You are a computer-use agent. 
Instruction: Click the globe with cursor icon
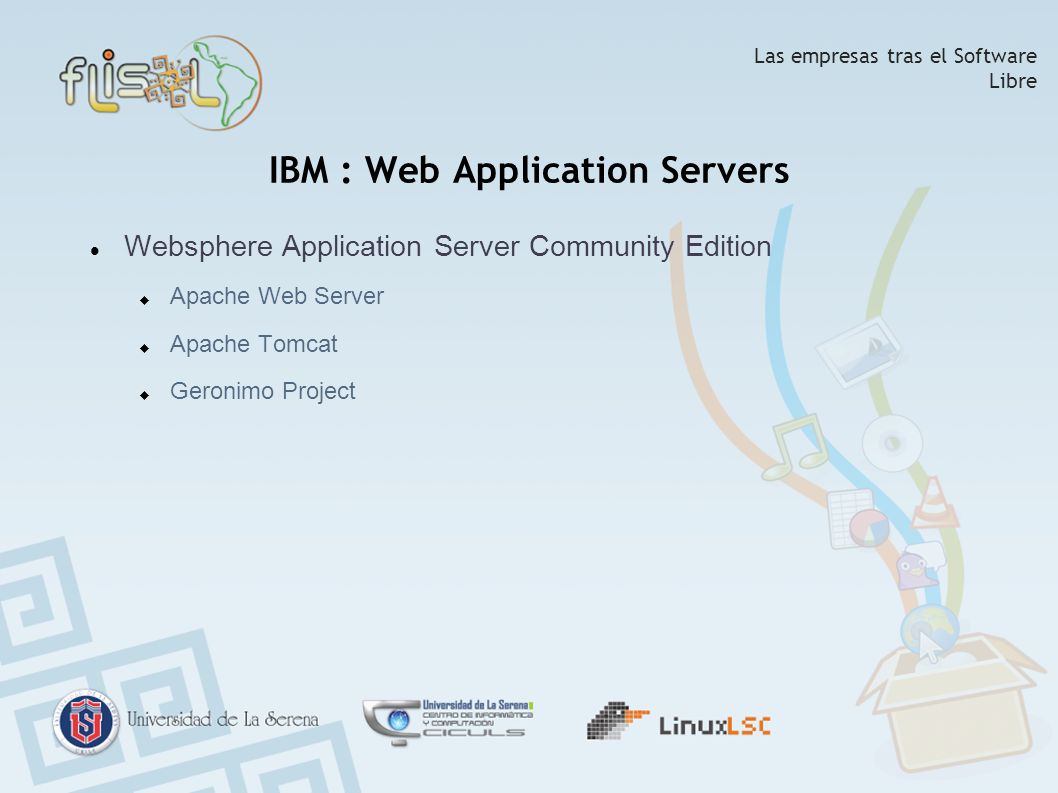pyautogui.click(x=930, y=633)
